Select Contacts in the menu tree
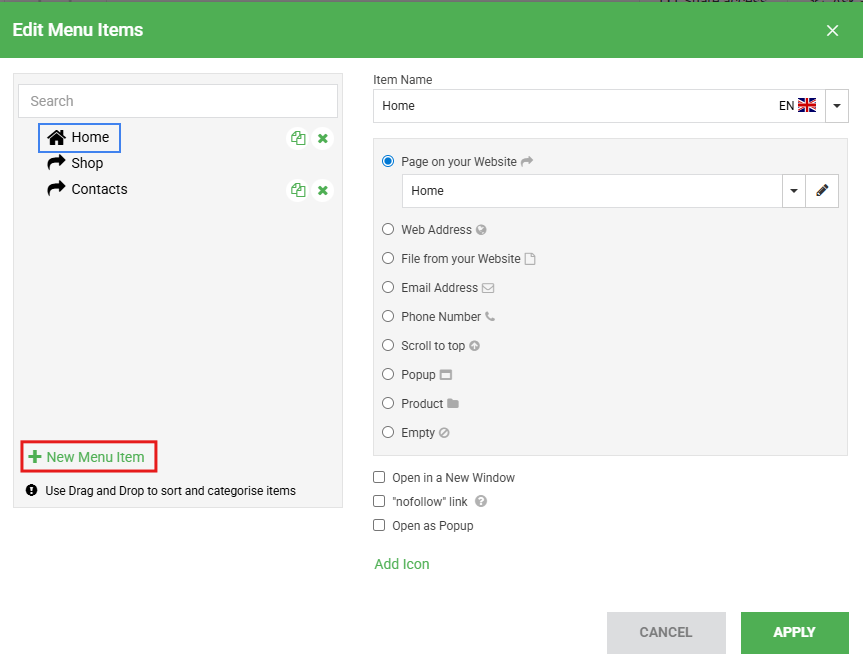Image resolution: width=863 pixels, height=669 pixels. 99,189
